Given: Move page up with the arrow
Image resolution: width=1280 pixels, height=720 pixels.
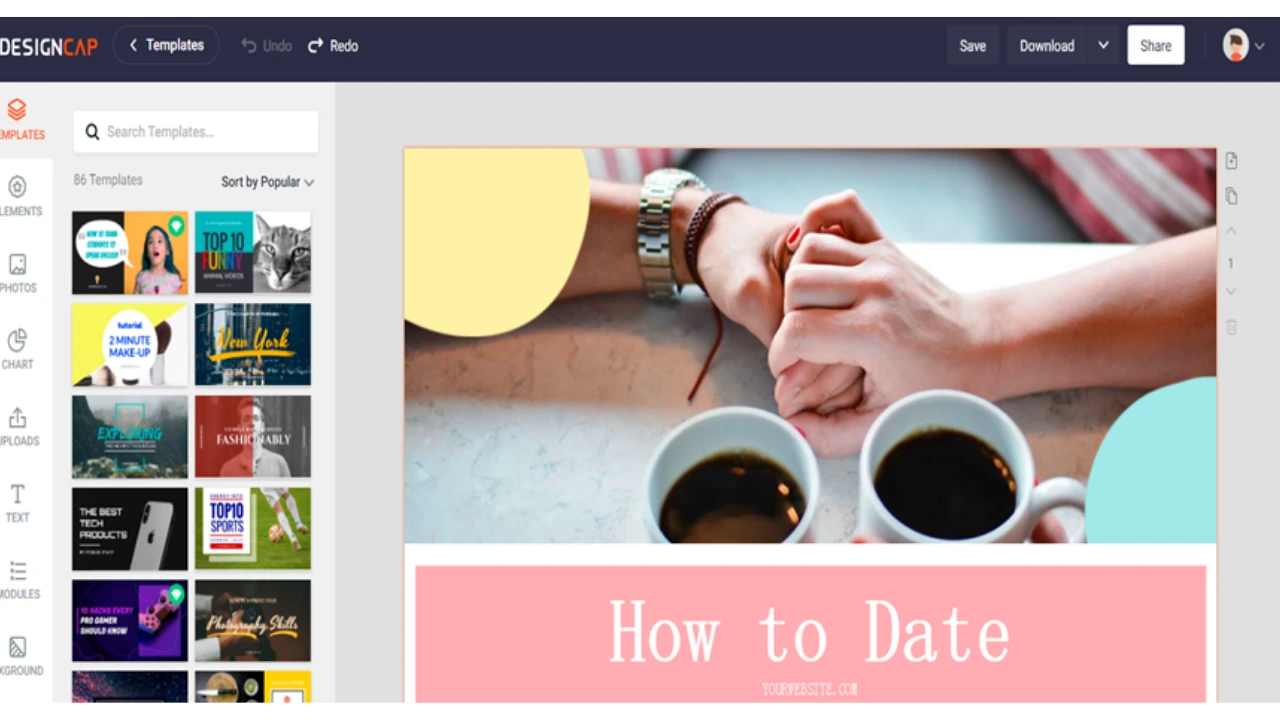Looking at the screenshot, I should (x=1231, y=231).
